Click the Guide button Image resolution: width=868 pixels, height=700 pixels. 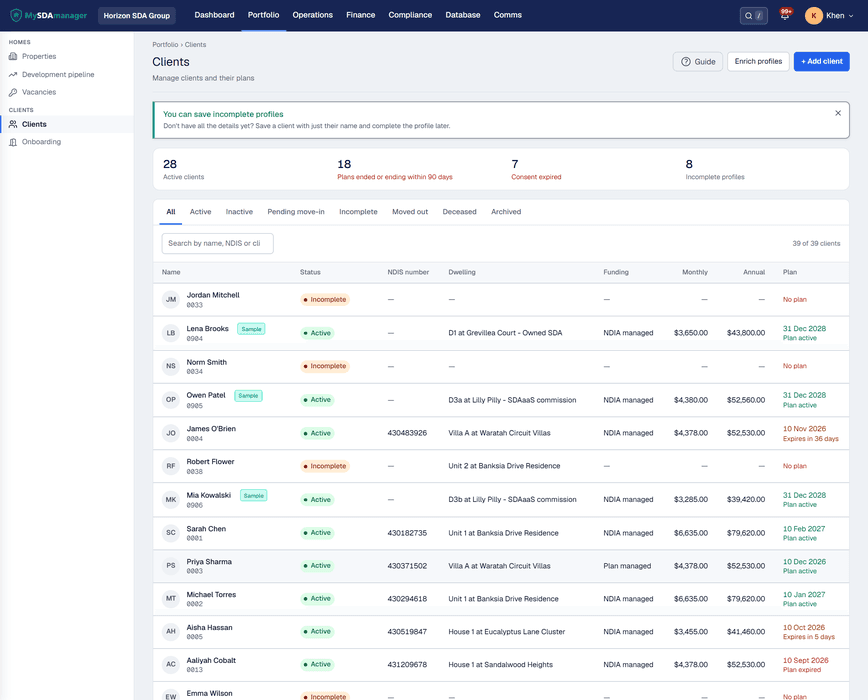[698, 62]
